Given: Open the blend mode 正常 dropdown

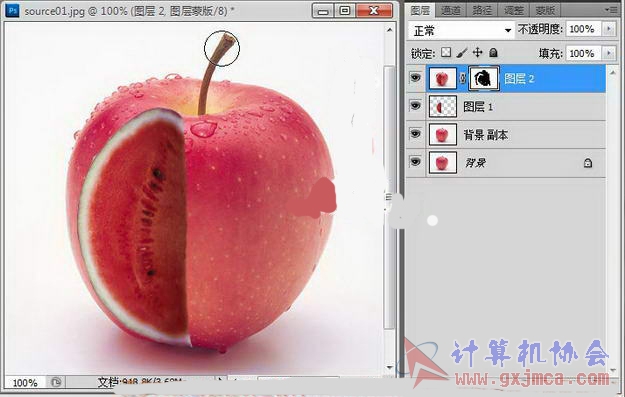Looking at the screenshot, I should click(x=462, y=30).
